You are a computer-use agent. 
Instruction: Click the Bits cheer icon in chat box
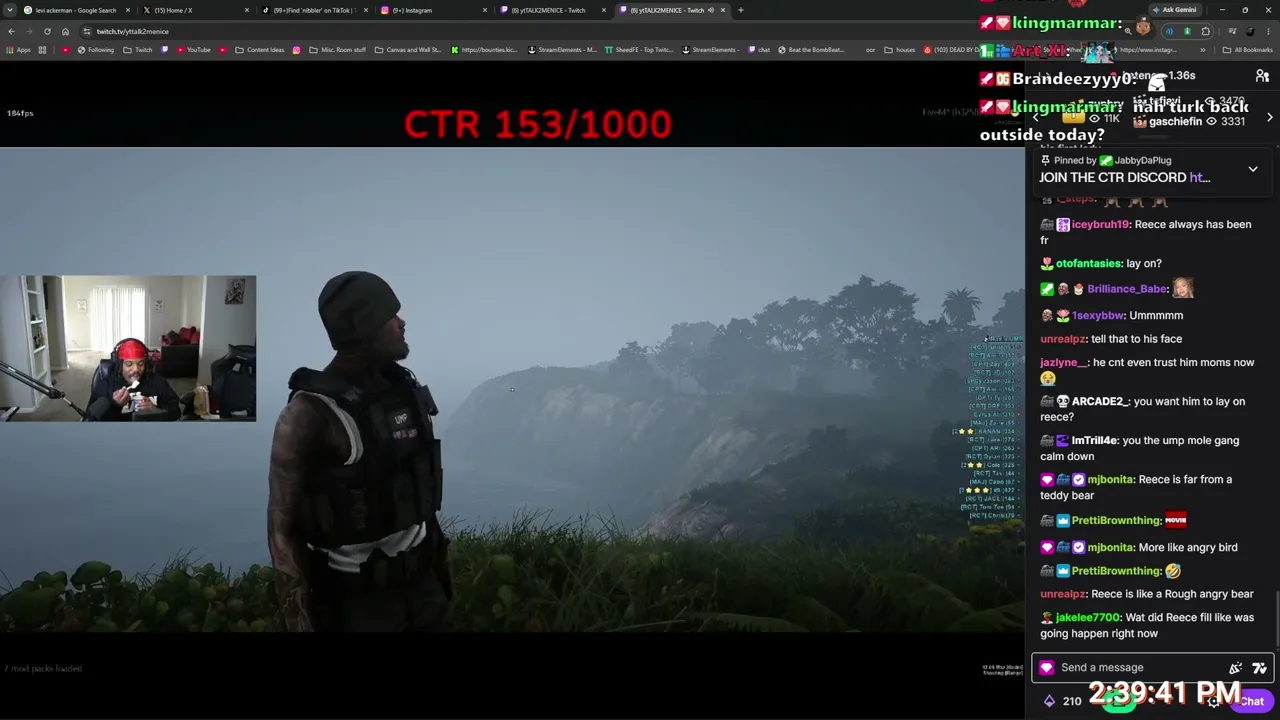click(1236, 668)
